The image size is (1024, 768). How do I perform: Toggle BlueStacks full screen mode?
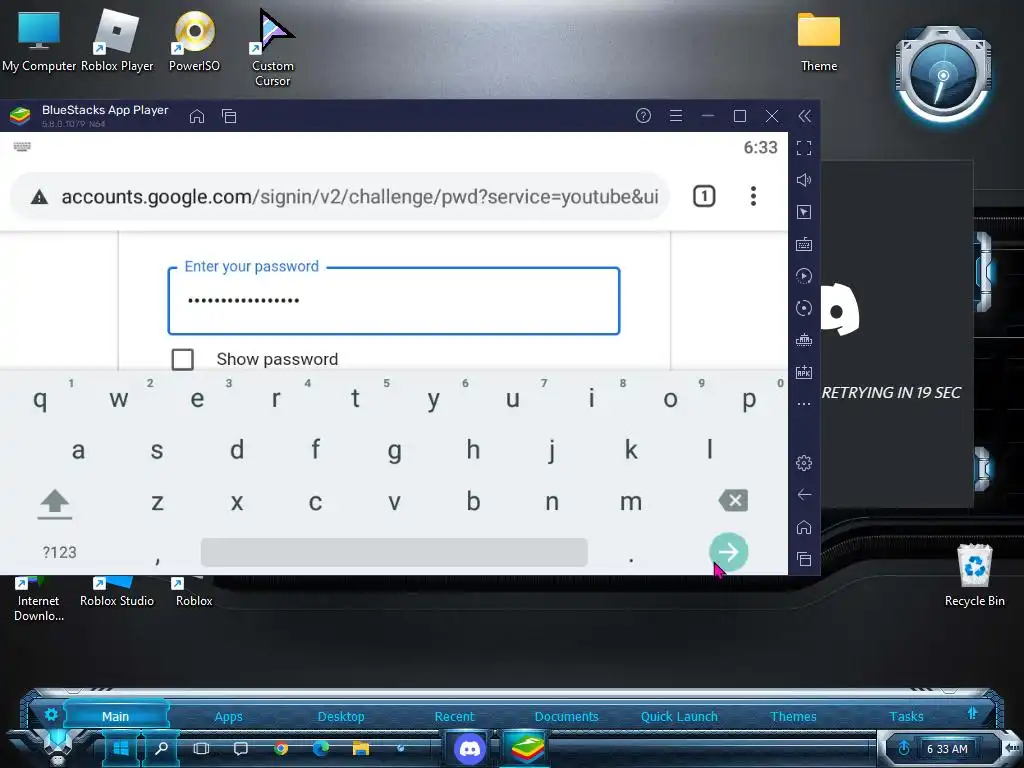pos(804,148)
